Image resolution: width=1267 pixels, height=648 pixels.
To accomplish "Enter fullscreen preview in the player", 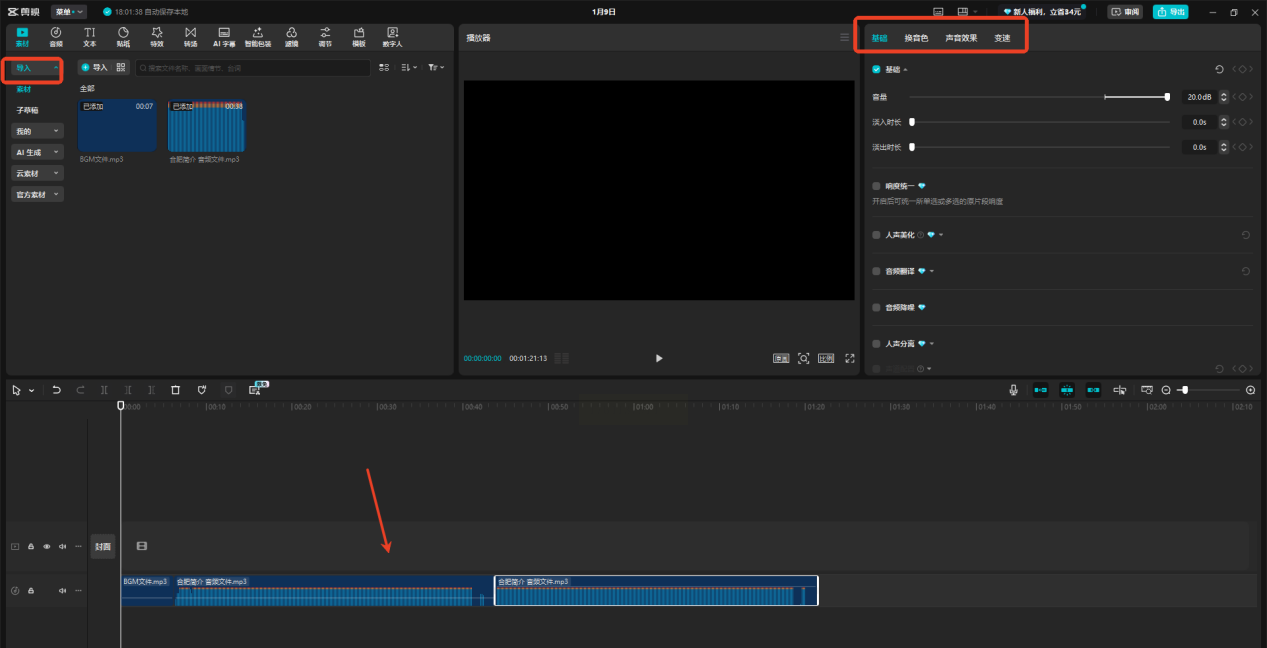I will (850, 358).
